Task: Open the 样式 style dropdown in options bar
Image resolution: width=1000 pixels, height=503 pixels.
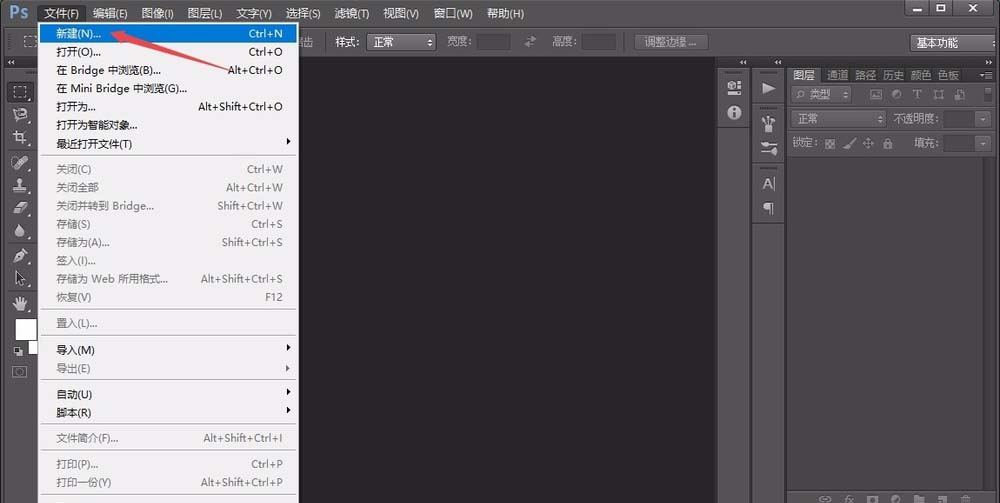Action: 401,42
